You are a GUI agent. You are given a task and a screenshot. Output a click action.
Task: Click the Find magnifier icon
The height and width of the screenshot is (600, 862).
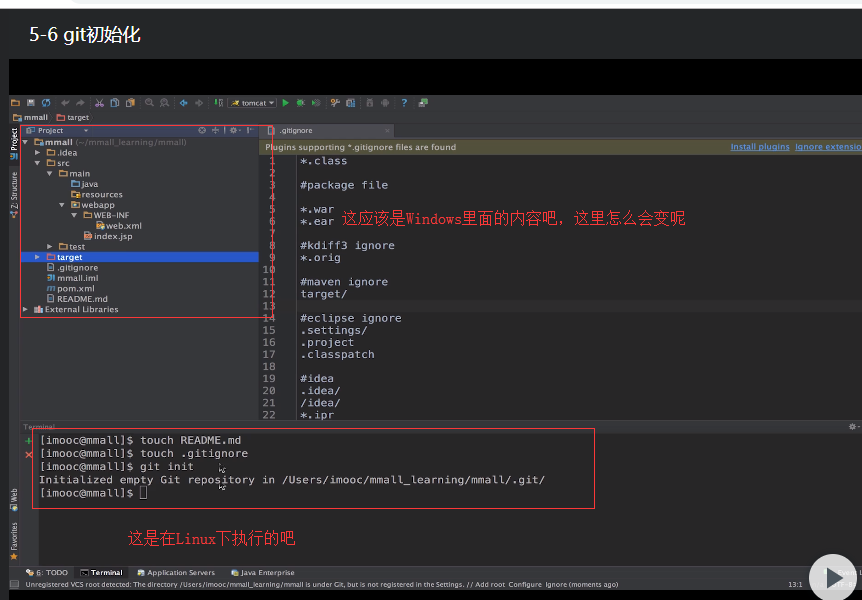point(149,103)
